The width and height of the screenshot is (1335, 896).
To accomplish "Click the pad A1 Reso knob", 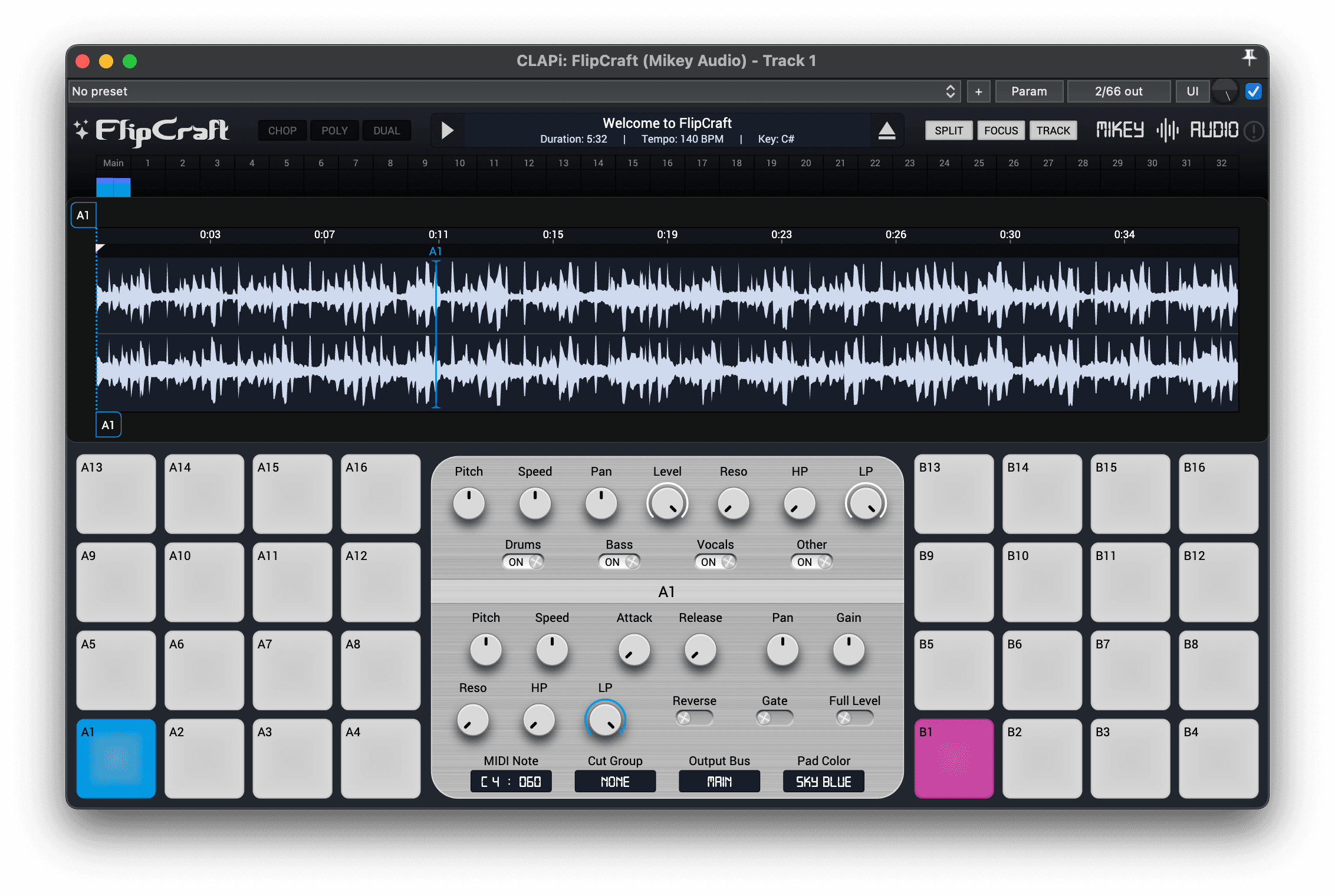I will click(x=473, y=720).
